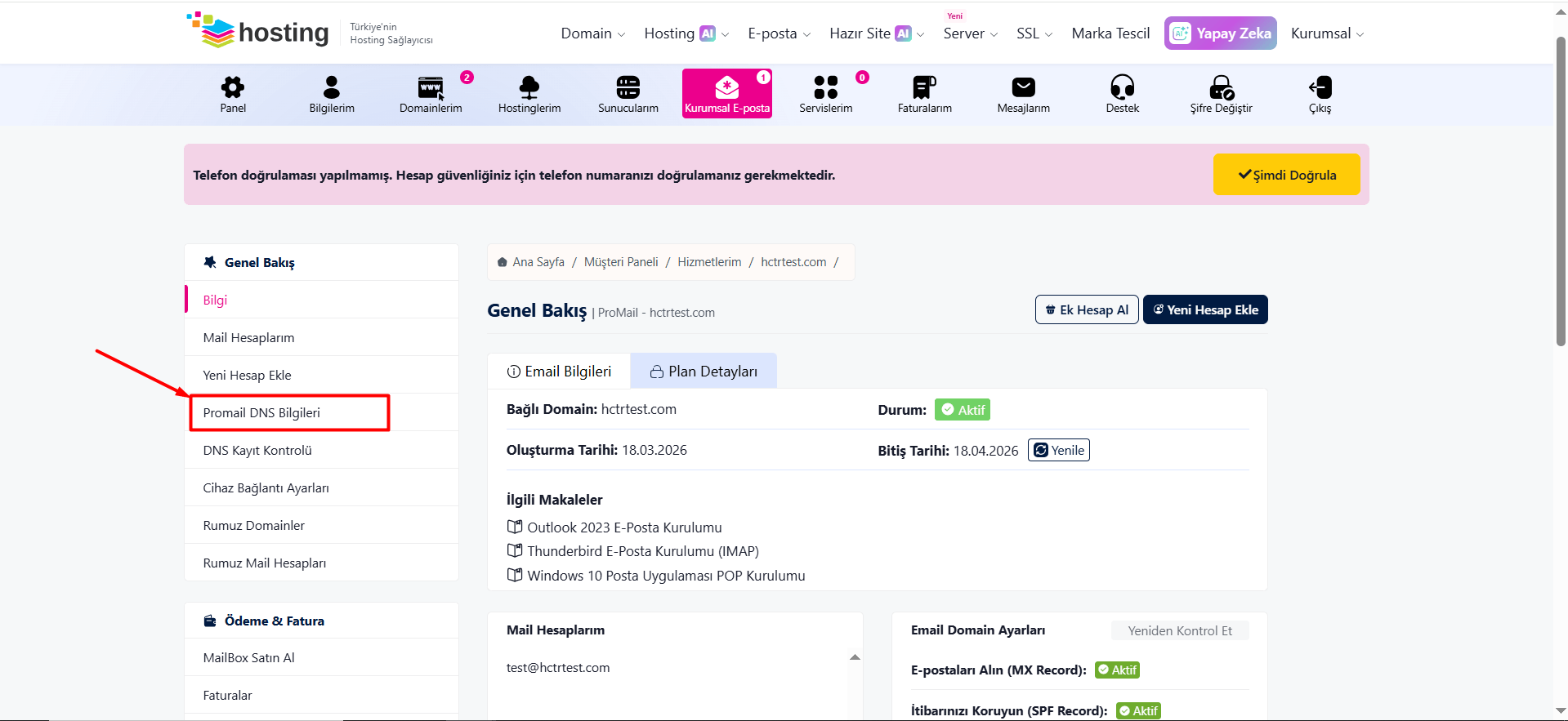
Task: Open Thunderbird E-Posta Kurulumu (IMAP) article
Action: click(x=643, y=551)
